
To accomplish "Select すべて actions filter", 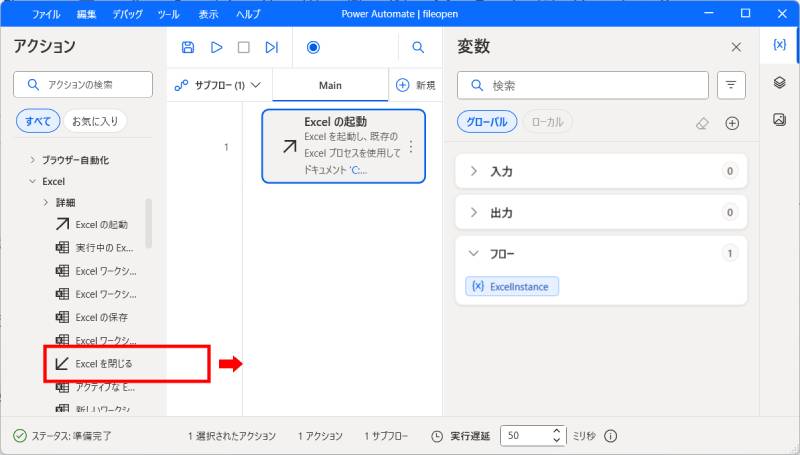I will click(38, 121).
